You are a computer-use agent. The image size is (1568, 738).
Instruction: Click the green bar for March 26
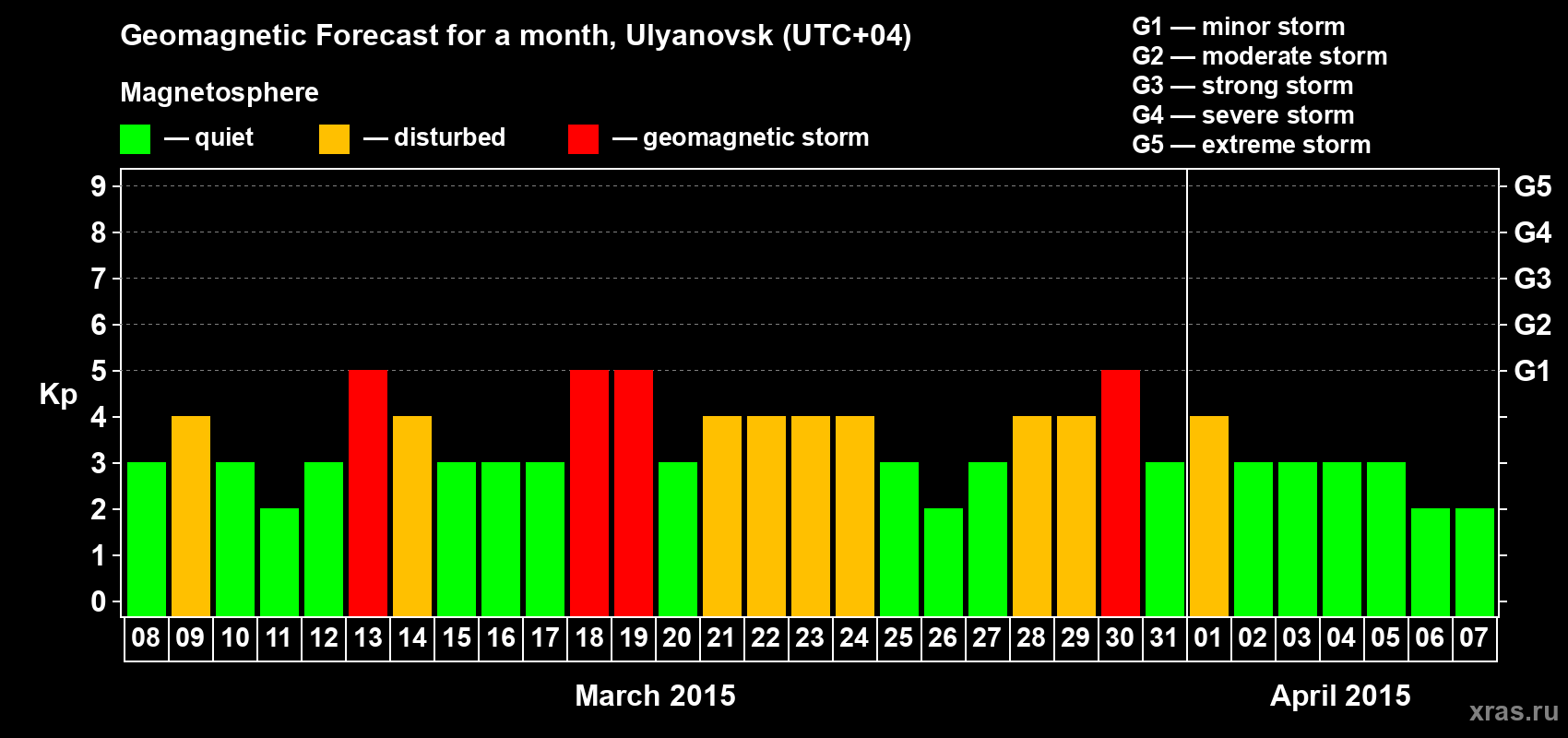point(944,562)
